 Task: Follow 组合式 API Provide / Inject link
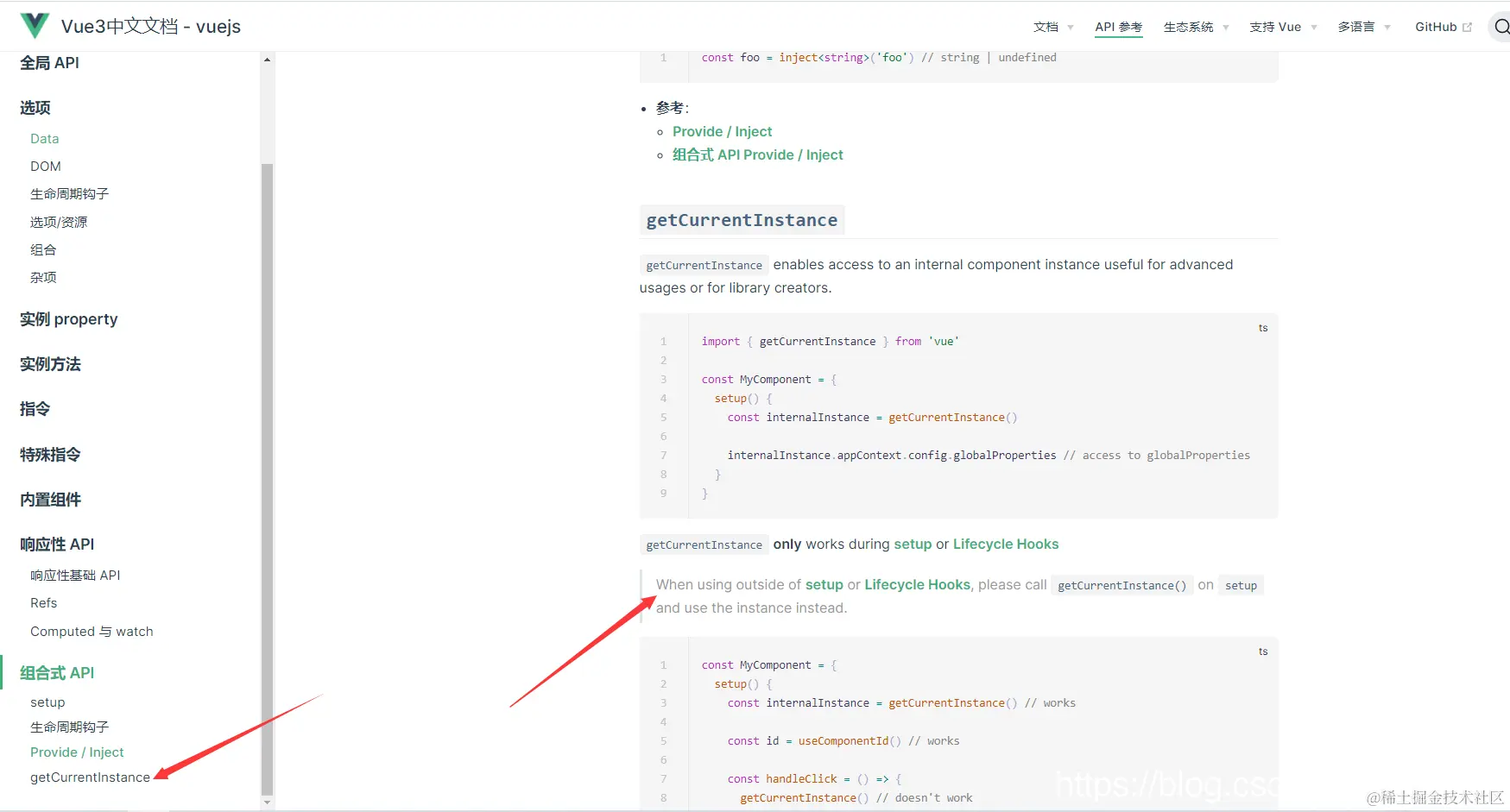click(x=758, y=154)
